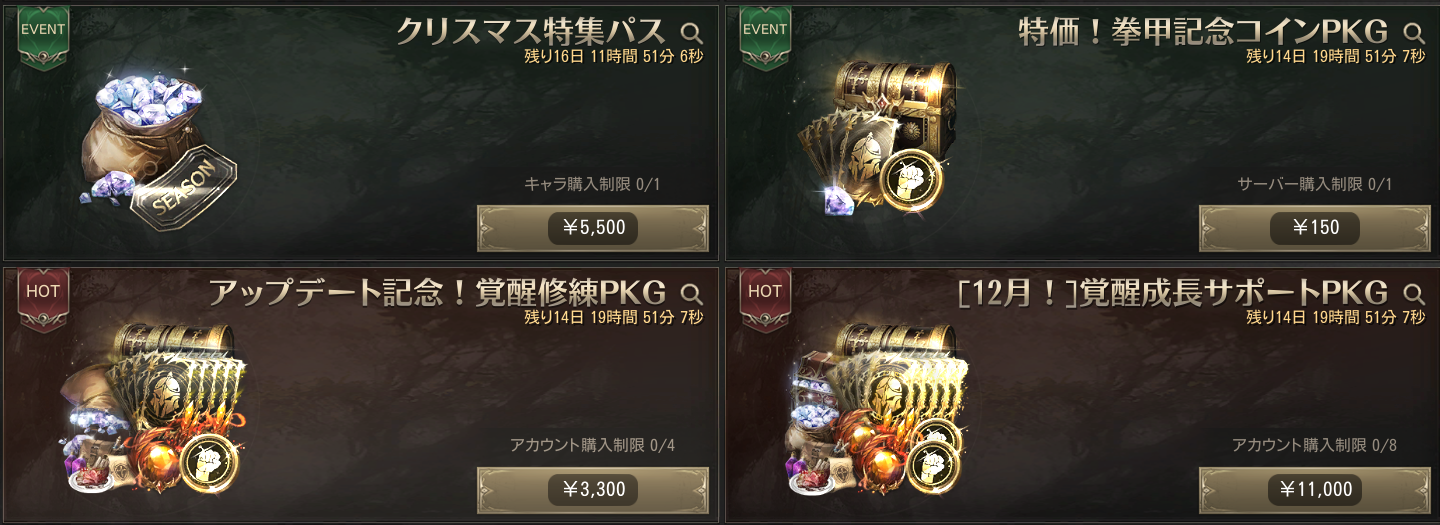Click the HOT badge on 覚醒修練PKG
The image size is (1440, 525).
pyautogui.click(x=43, y=300)
